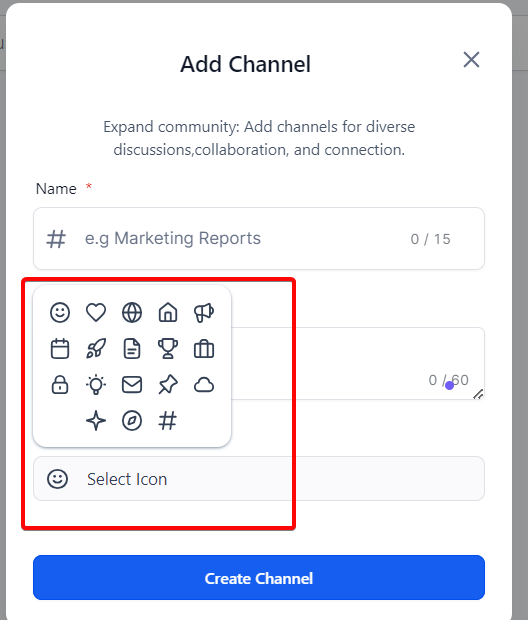The width and height of the screenshot is (528, 620).
Task: Choose the padlock icon
Action: tap(60, 385)
